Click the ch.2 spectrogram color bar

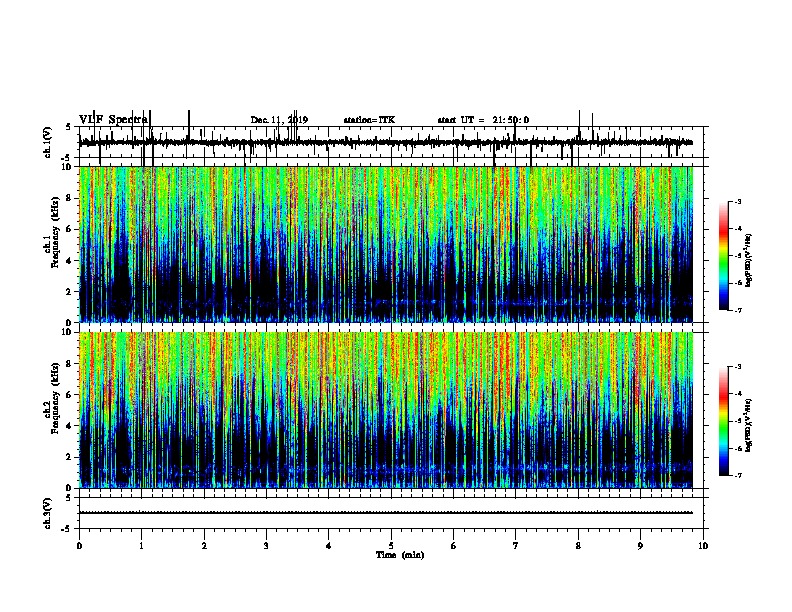(723, 421)
